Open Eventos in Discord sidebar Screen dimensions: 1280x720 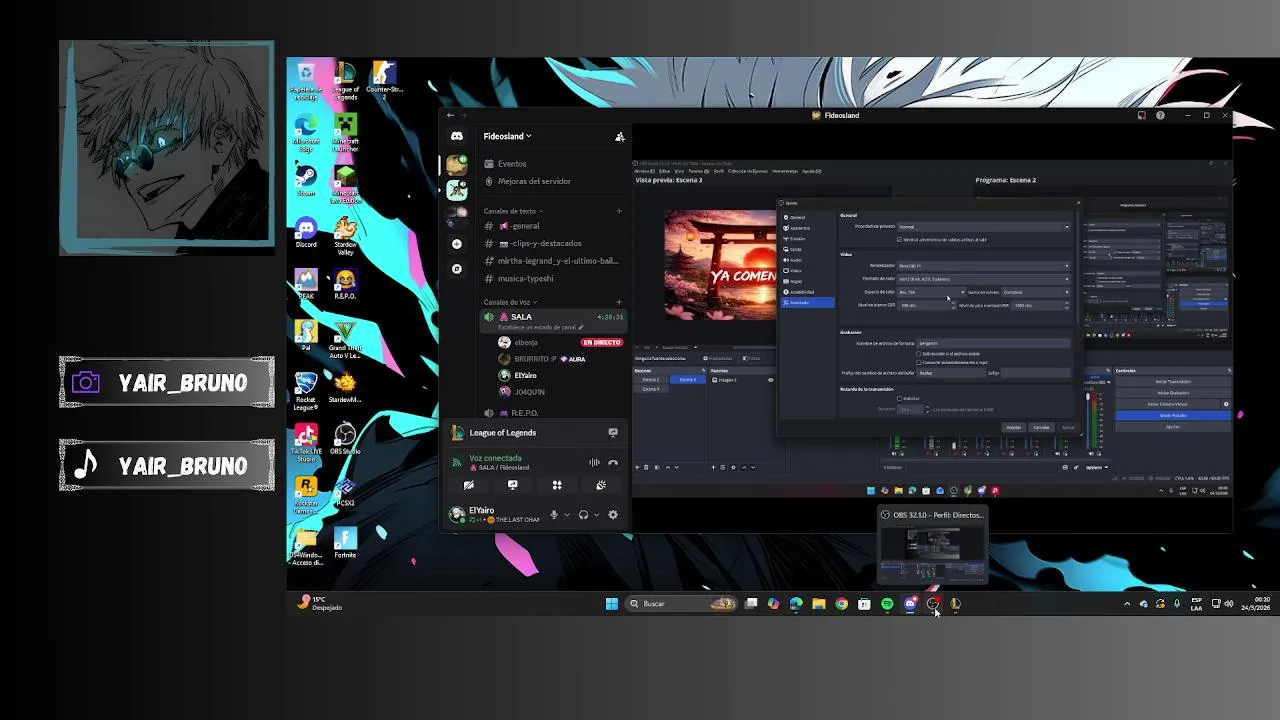pos(512,164)
